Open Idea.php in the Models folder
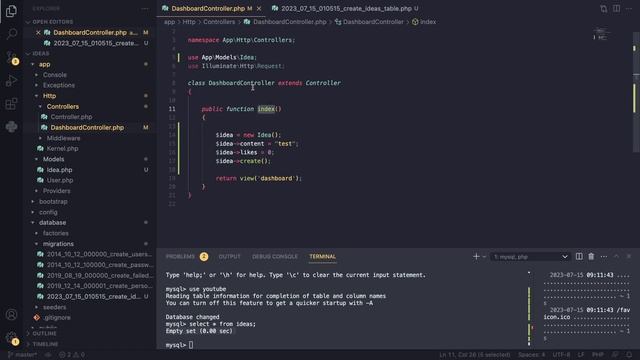 point(59,170)
